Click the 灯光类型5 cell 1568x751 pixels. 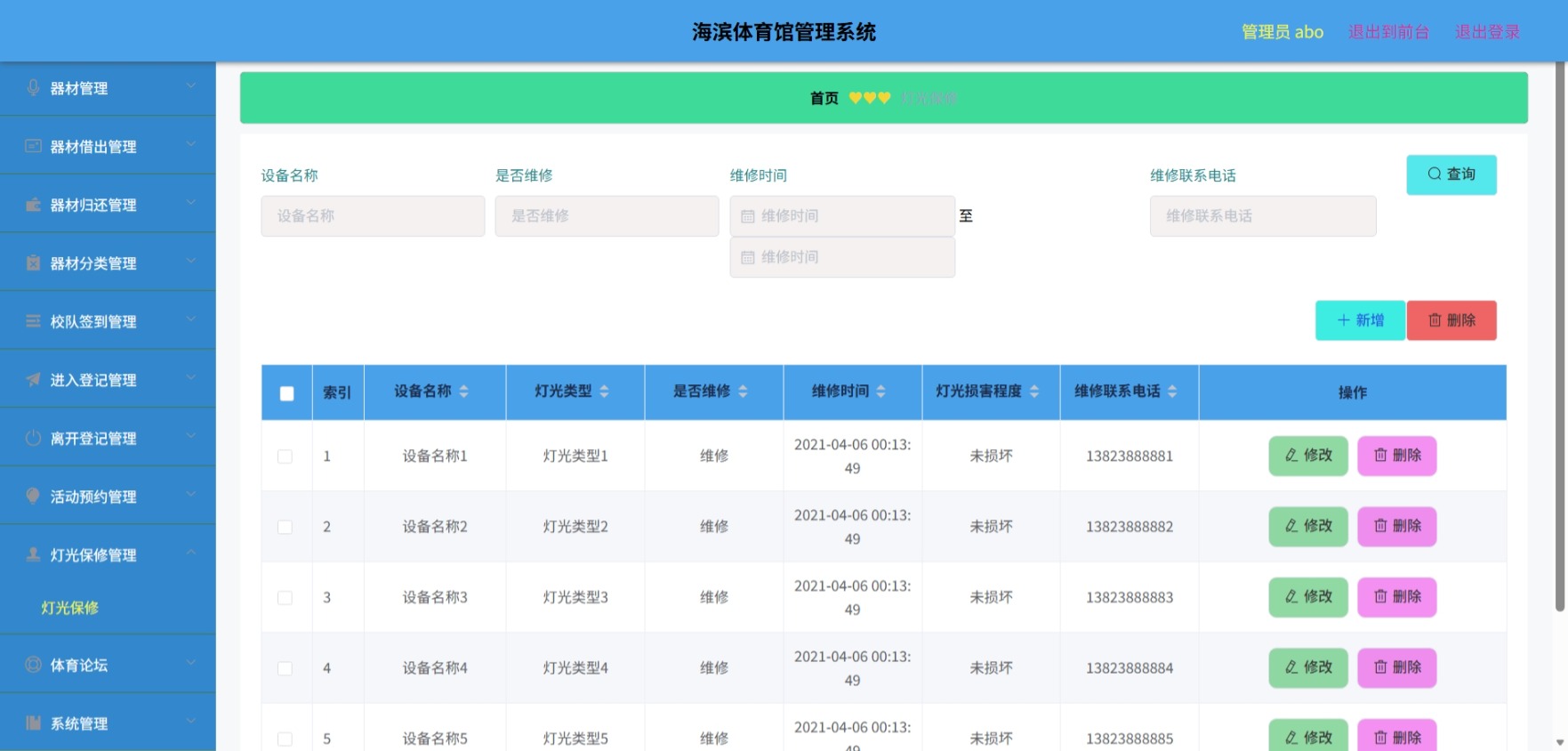(575, 739)
